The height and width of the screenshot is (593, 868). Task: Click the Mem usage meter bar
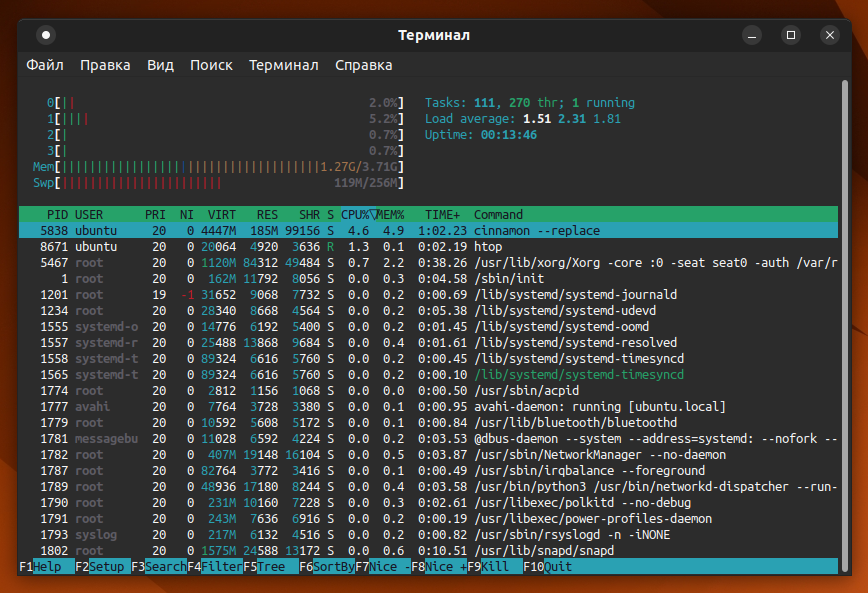point(218,167)
